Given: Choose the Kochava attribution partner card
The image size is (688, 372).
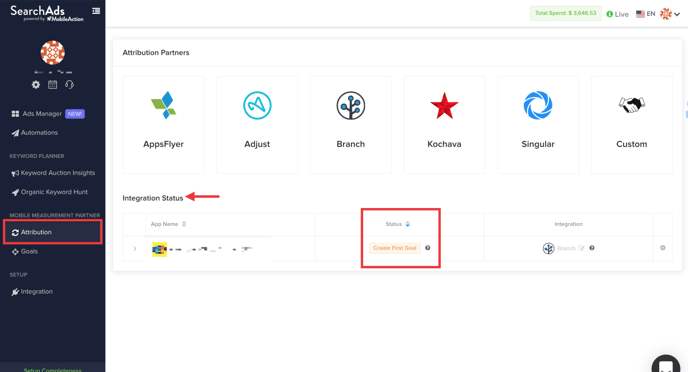Looking at the screenshot, I should [444, 125].
